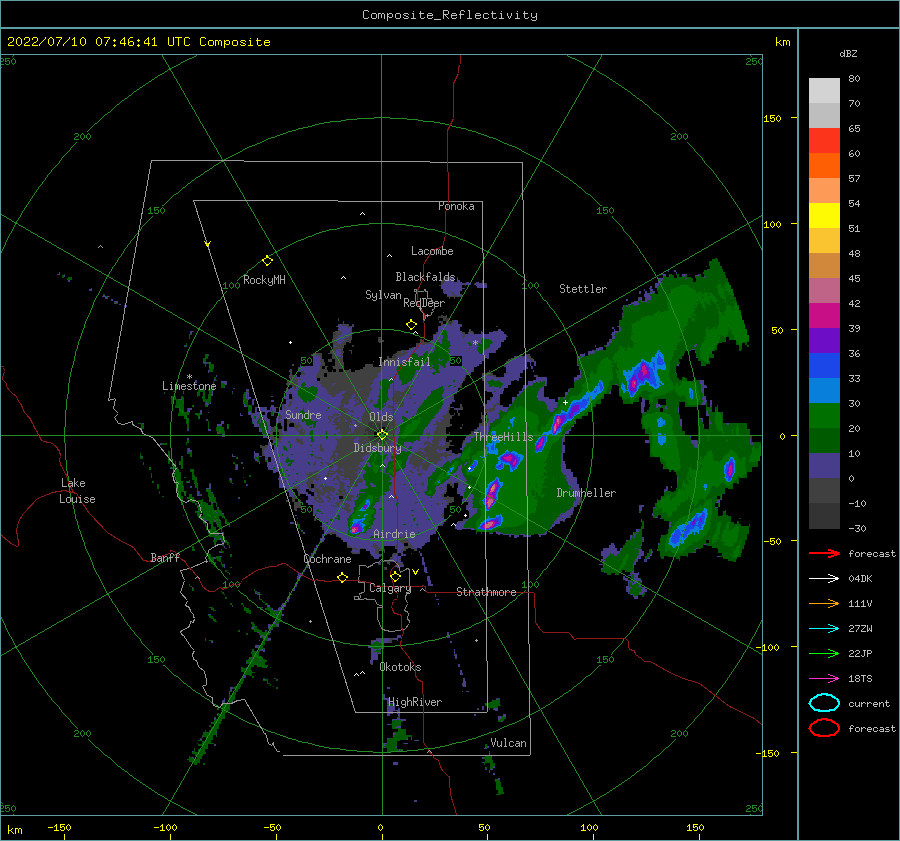The height and width of the screenshot is (841, 900).
Task: Click the Calgary city label
Action: coord(390,588)
